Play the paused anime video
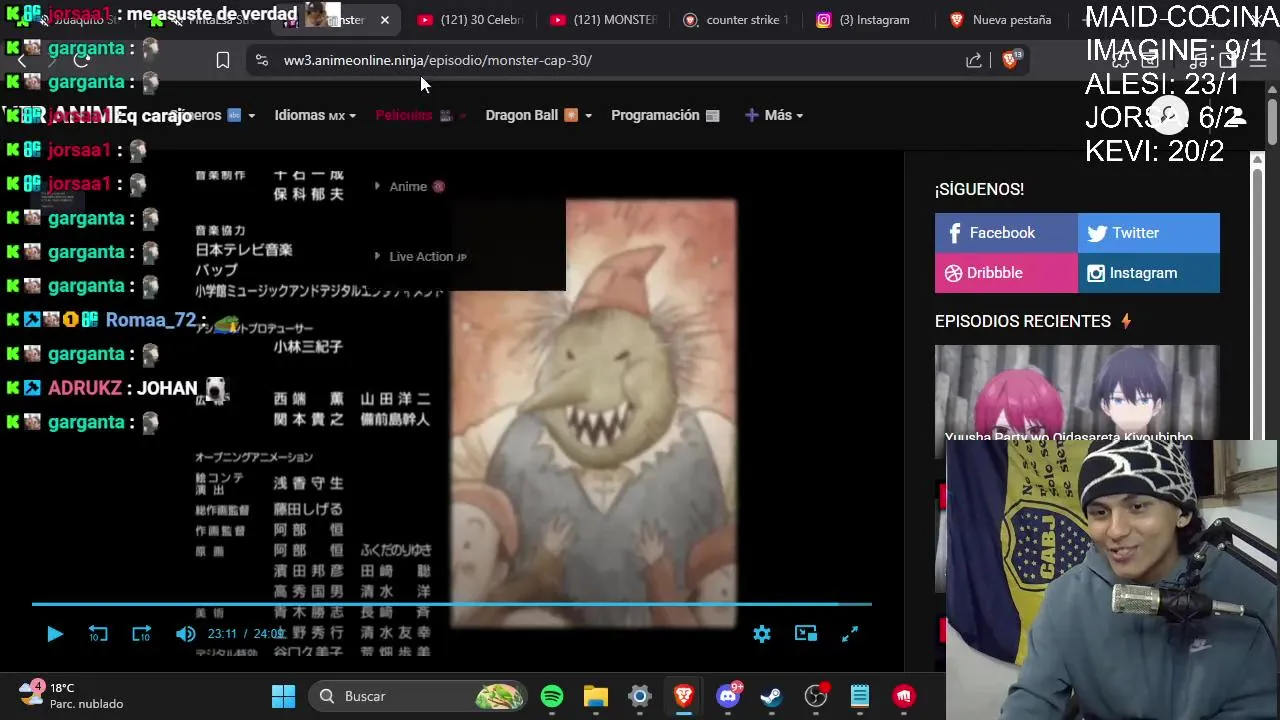Screen dimensions: 1280x720 click(55, 634)
